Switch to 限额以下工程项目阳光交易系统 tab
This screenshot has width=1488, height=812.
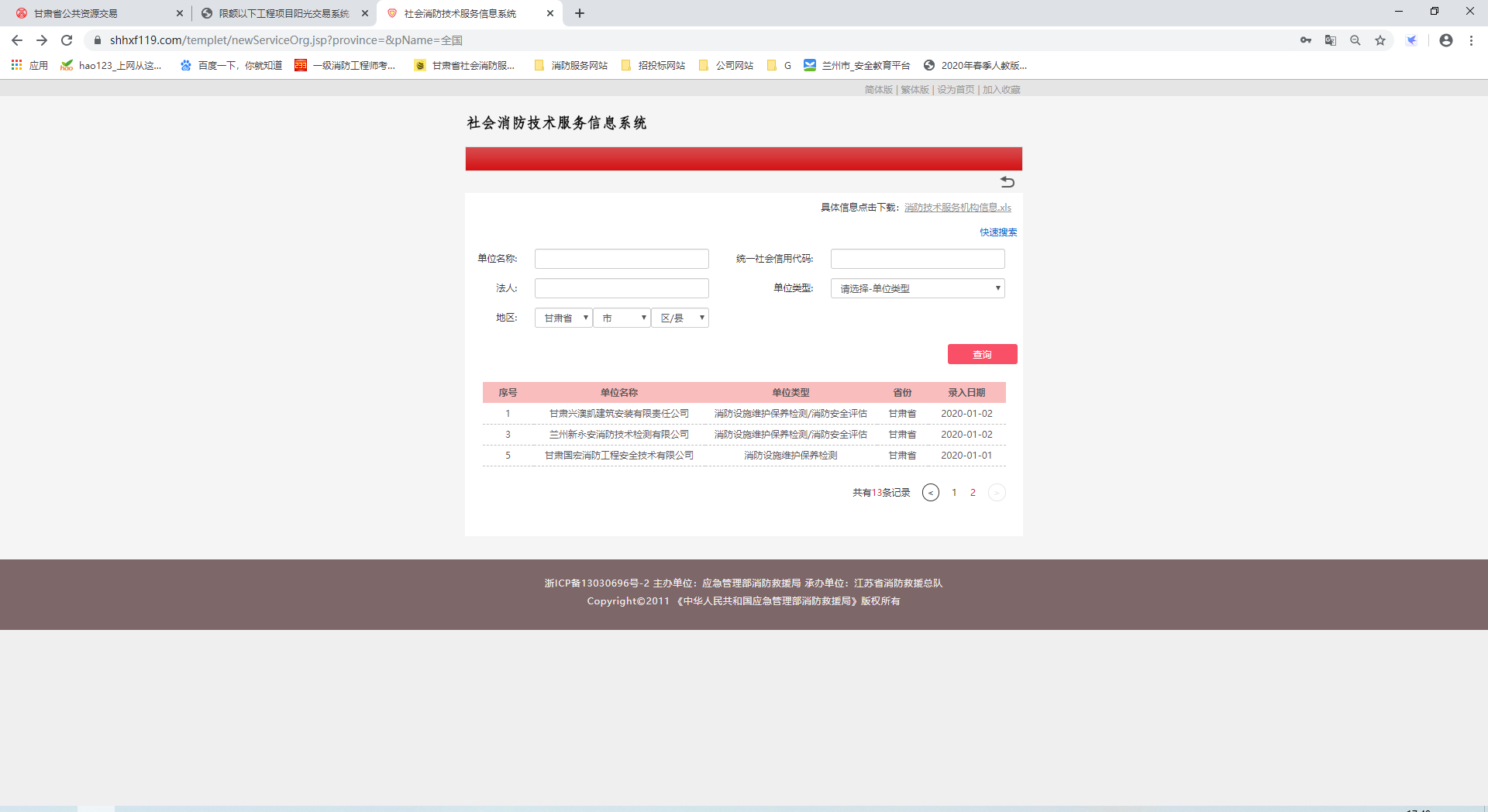284,13
